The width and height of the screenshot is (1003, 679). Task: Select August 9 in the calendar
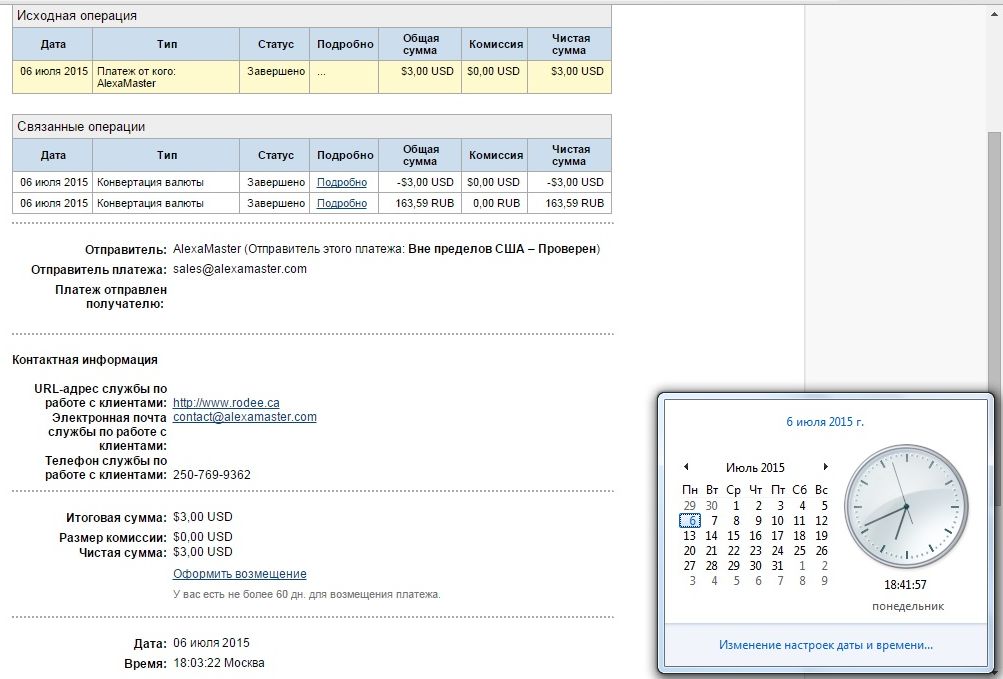821,581
